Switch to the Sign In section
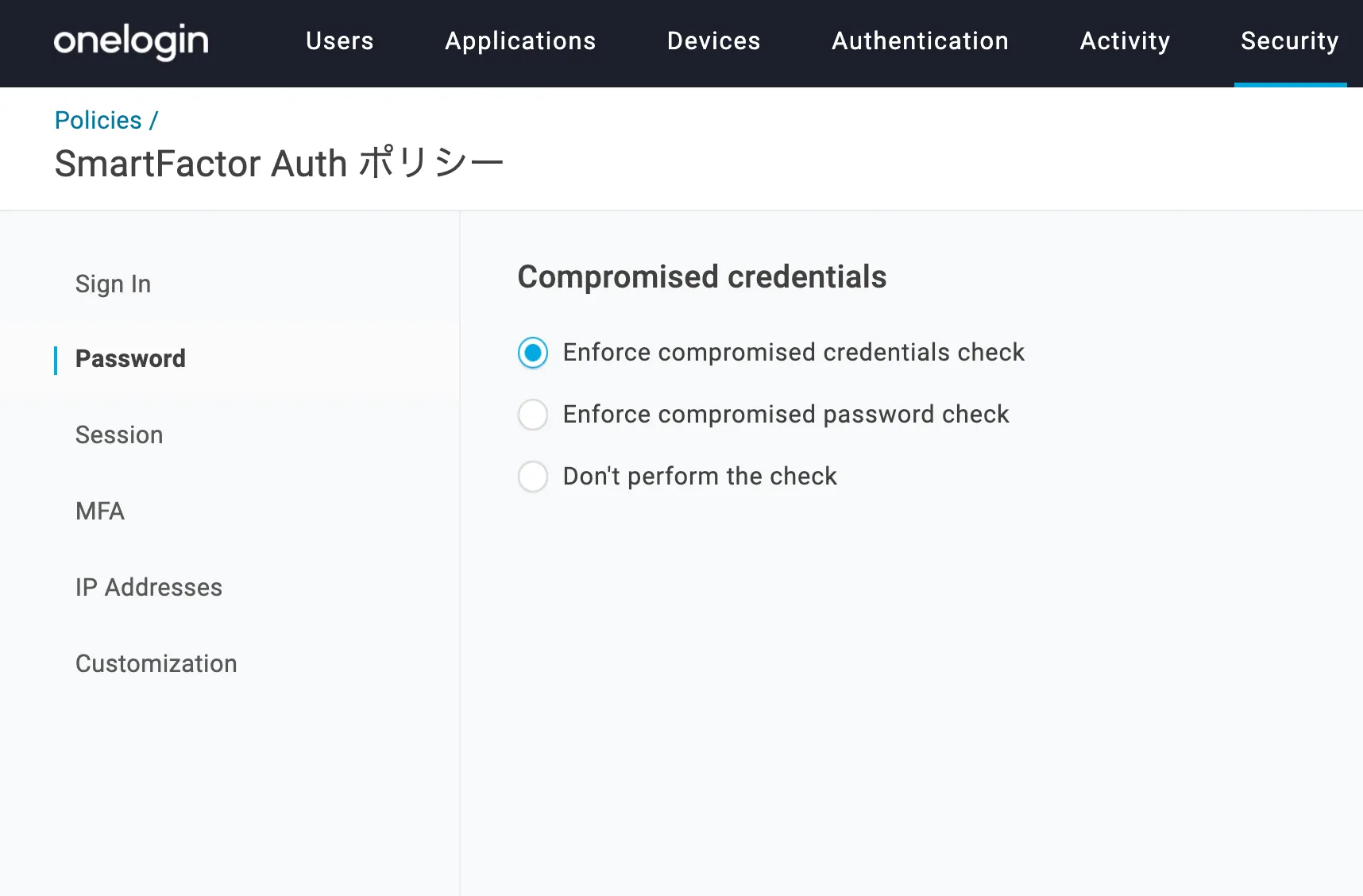 (x=113, y=284)
